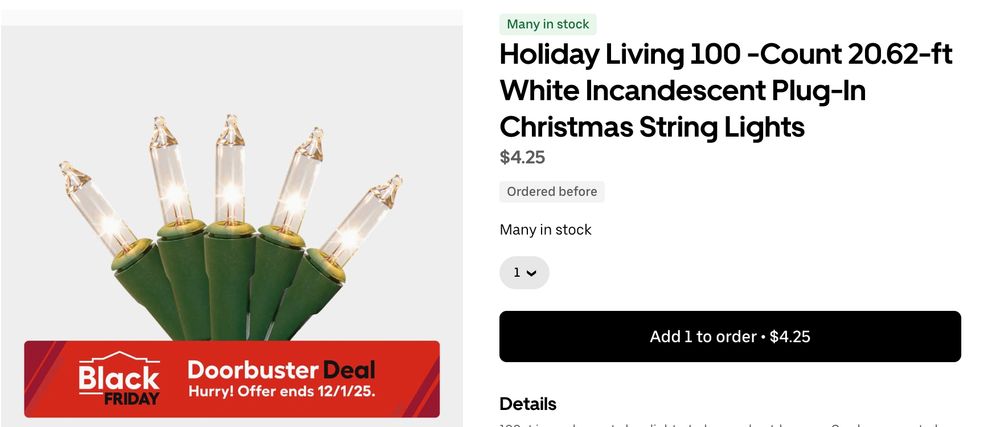Click the green socket base of center bulb

(230, 280)
